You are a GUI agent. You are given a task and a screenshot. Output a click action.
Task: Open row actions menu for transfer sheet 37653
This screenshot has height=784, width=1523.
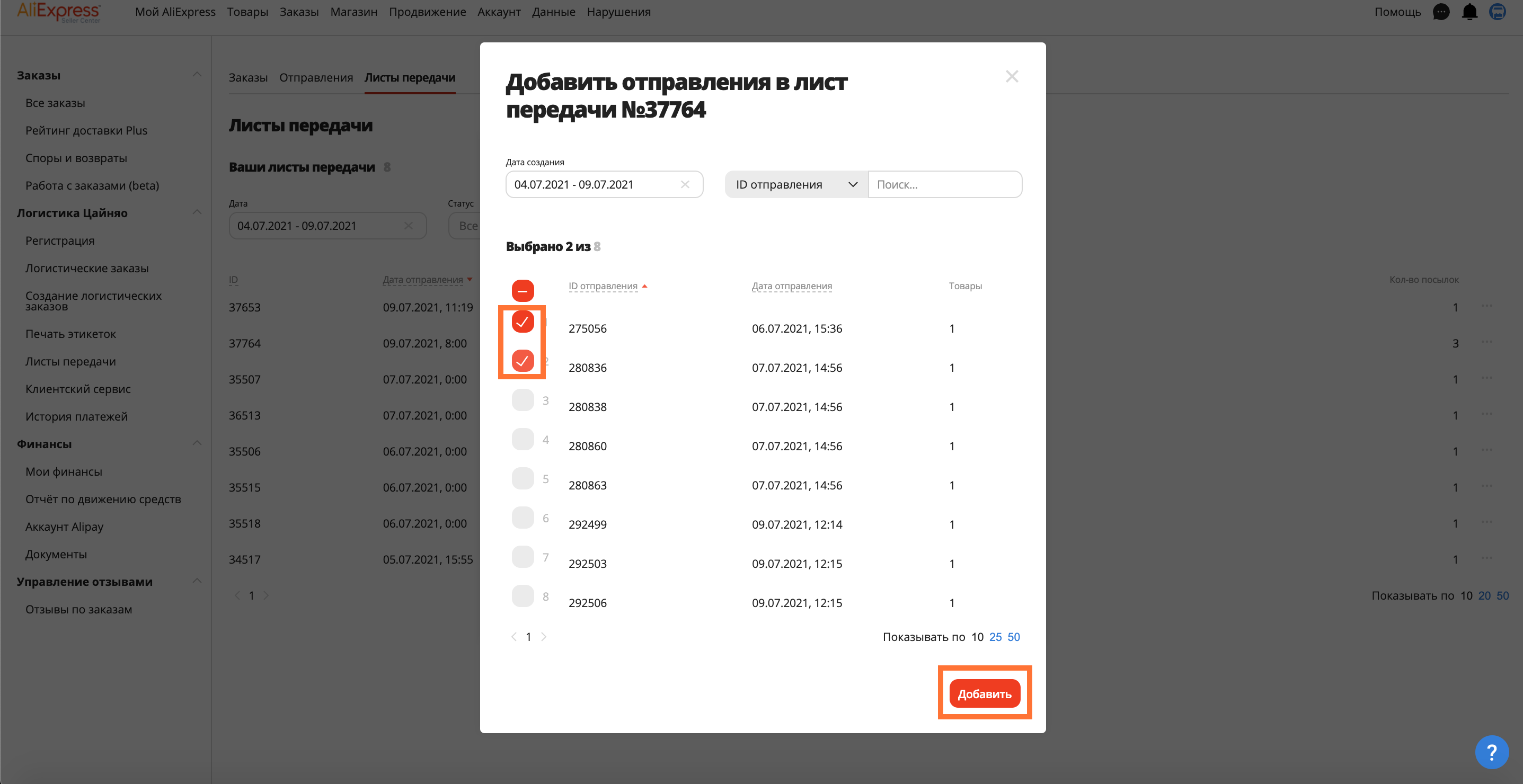(1486, 306)
